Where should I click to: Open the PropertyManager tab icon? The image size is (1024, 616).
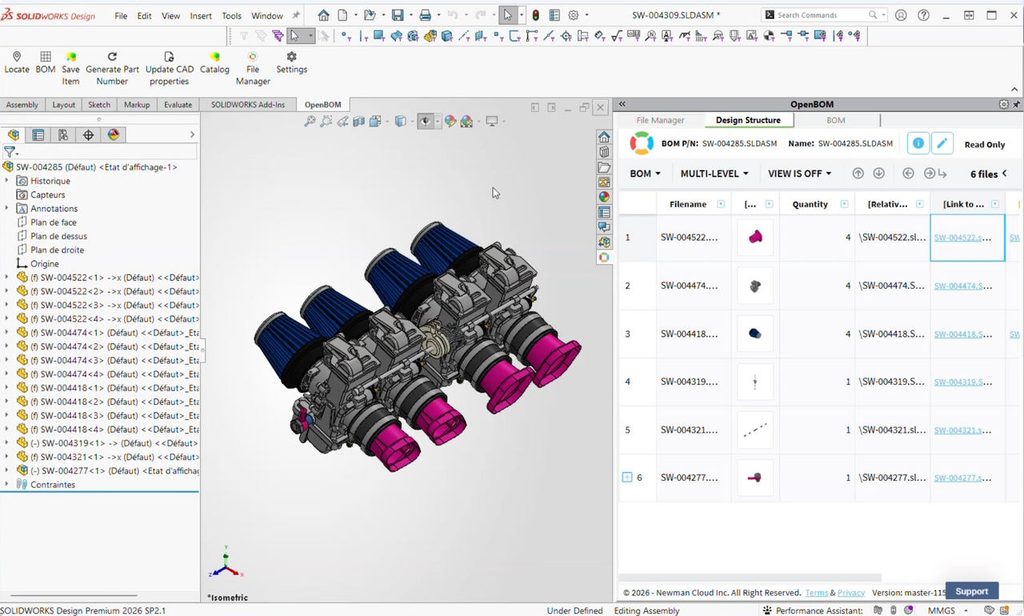39,135
